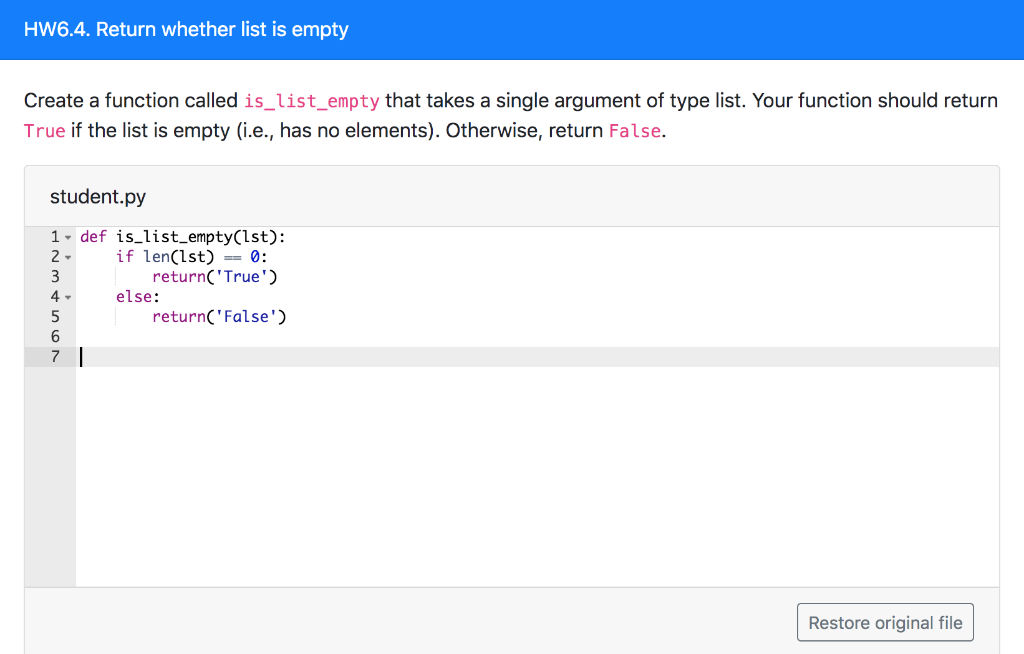1024x654 pixels.
Task: Click the Restore original file button
Action: point(884,621)
